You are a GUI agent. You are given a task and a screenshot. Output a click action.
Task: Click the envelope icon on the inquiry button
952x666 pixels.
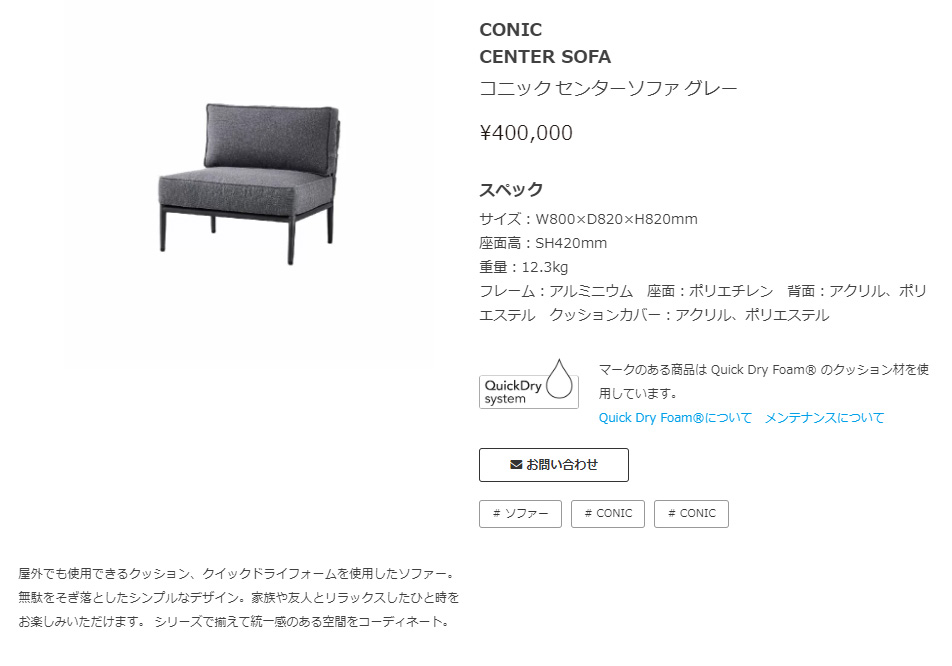click(x=516, y=464)
